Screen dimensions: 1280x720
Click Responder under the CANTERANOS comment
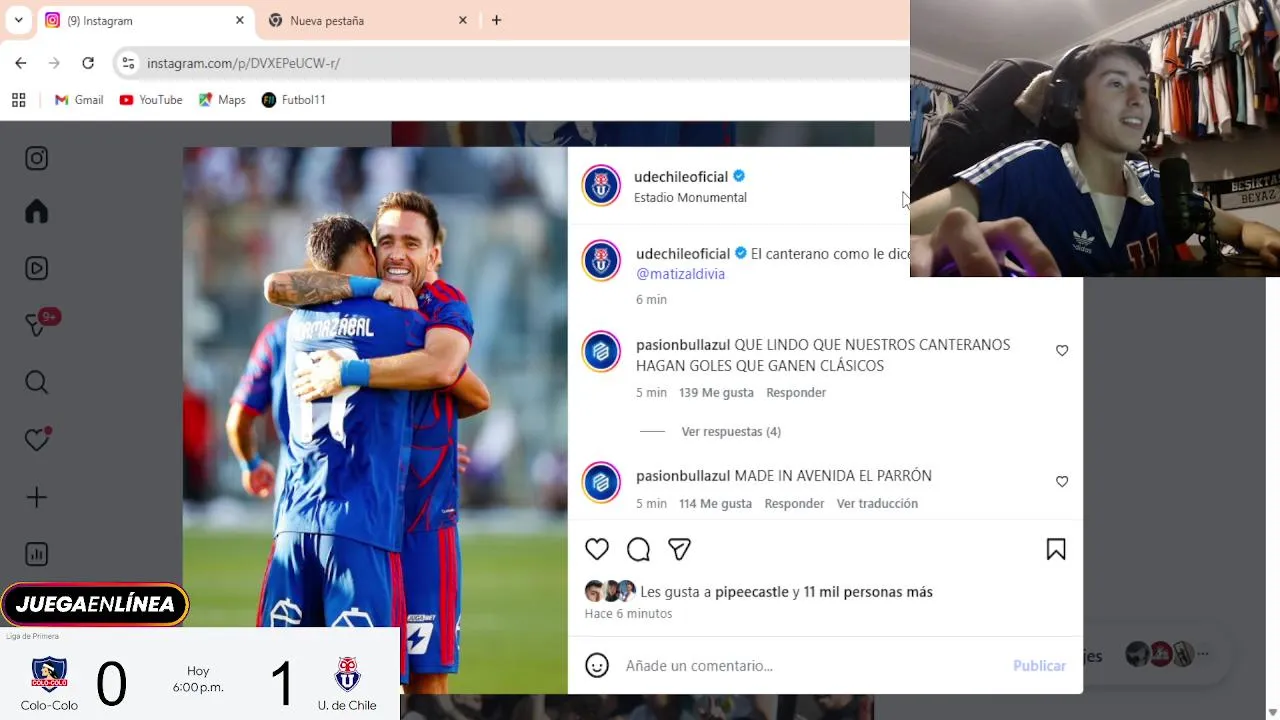pyautogui.click(x=796, y=392)
